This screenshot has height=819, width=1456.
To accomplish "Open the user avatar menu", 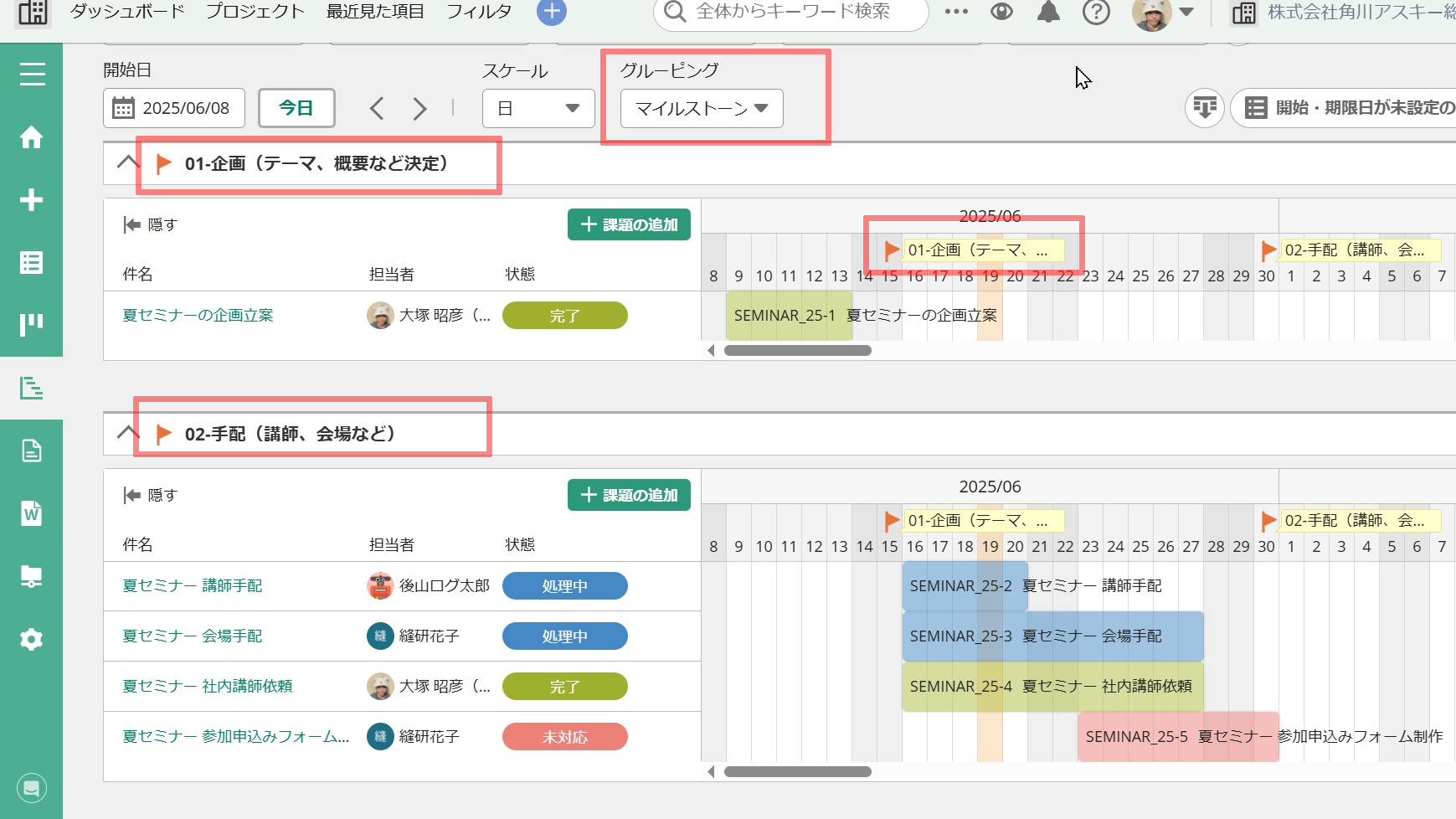I will point(1162,13).
